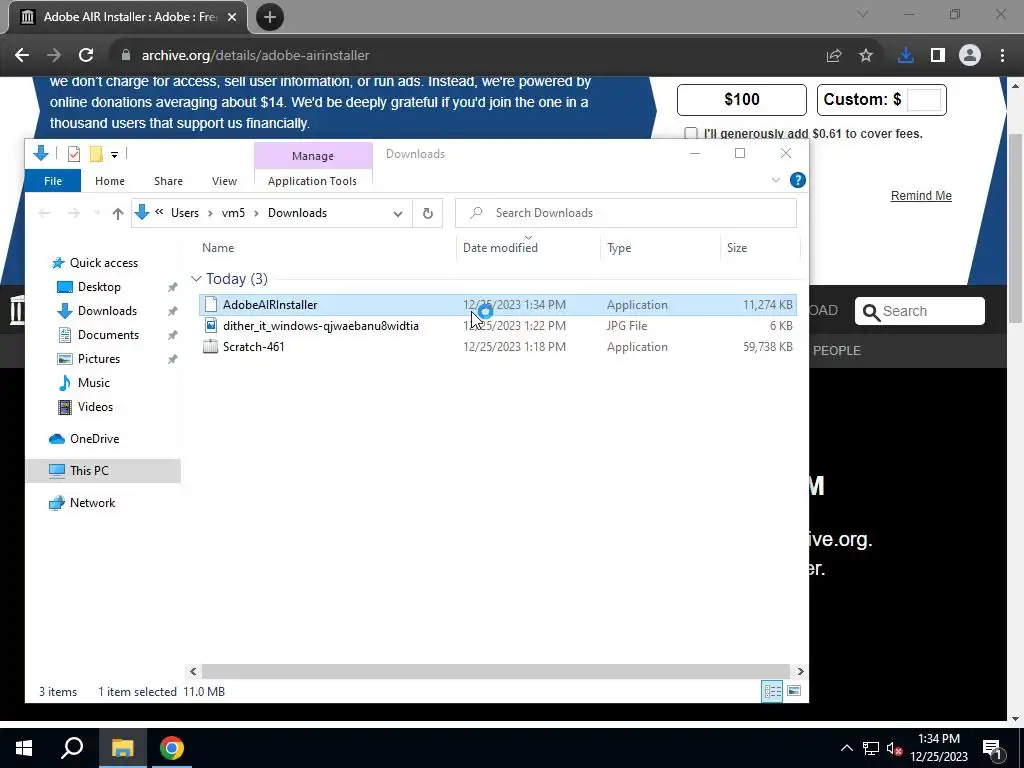Open the Windows Start menu
The image size is (1024, 768).
24,748
